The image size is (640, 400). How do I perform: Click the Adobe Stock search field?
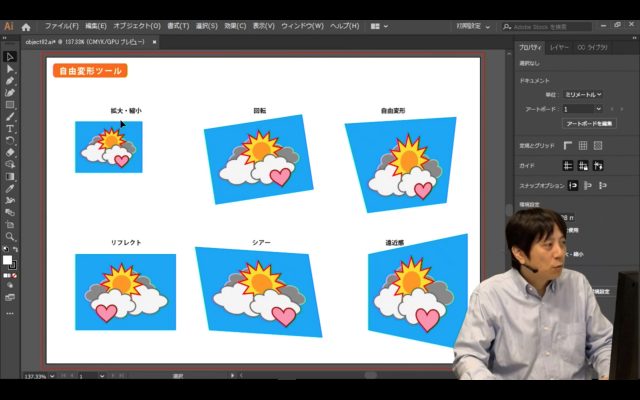(x=547, y=27)
